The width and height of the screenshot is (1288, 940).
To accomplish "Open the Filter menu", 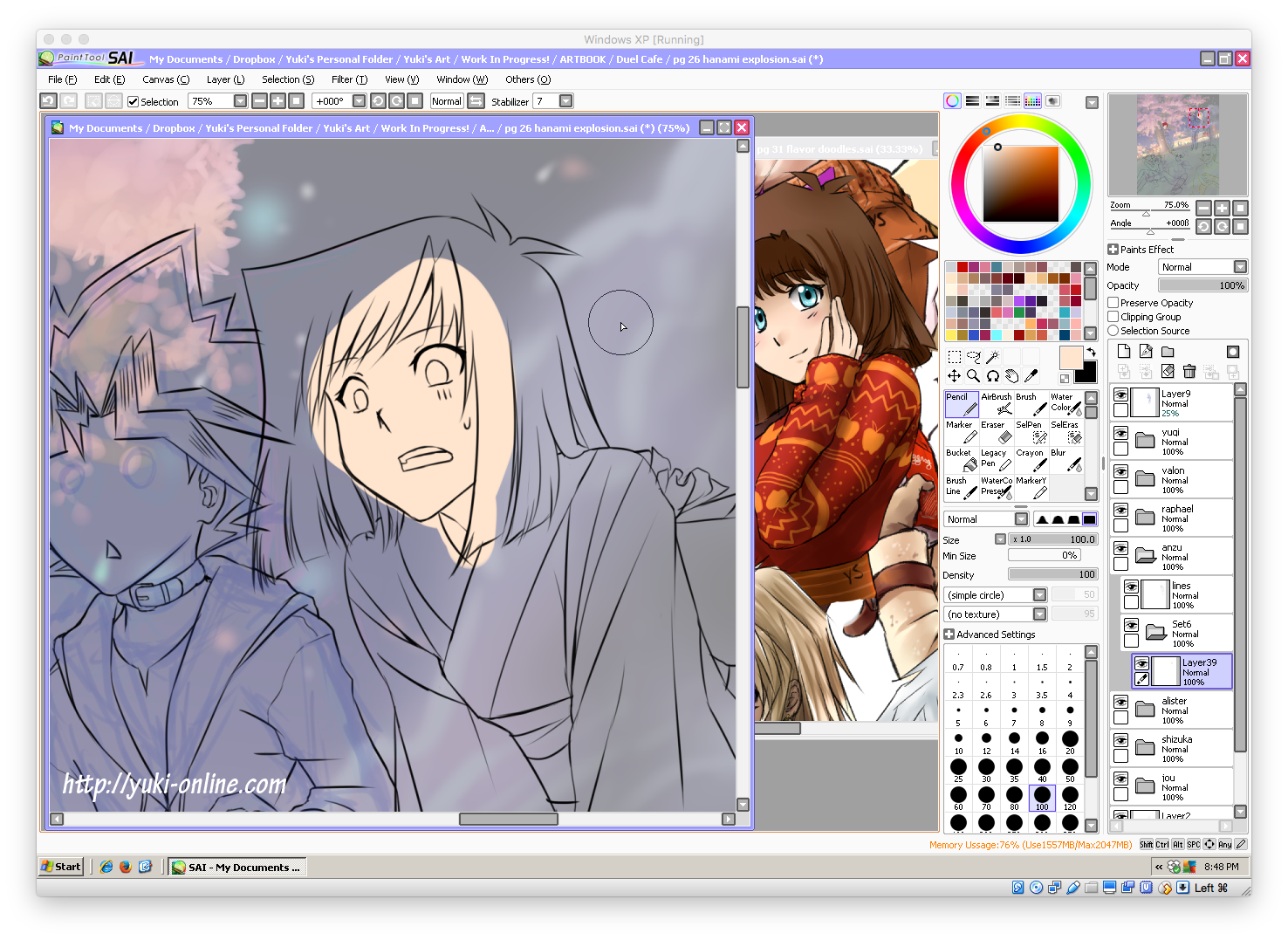I will pyautogui.click(x=349, y=79).
